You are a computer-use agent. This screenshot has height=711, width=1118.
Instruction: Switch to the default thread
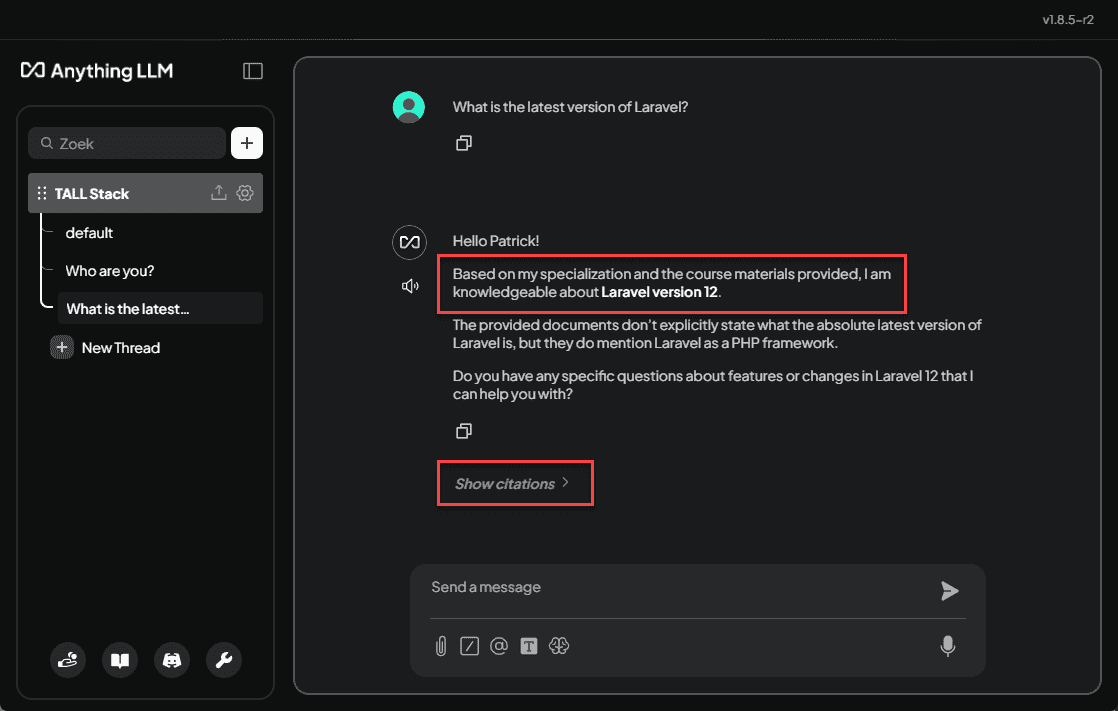[x=90, y=233]
